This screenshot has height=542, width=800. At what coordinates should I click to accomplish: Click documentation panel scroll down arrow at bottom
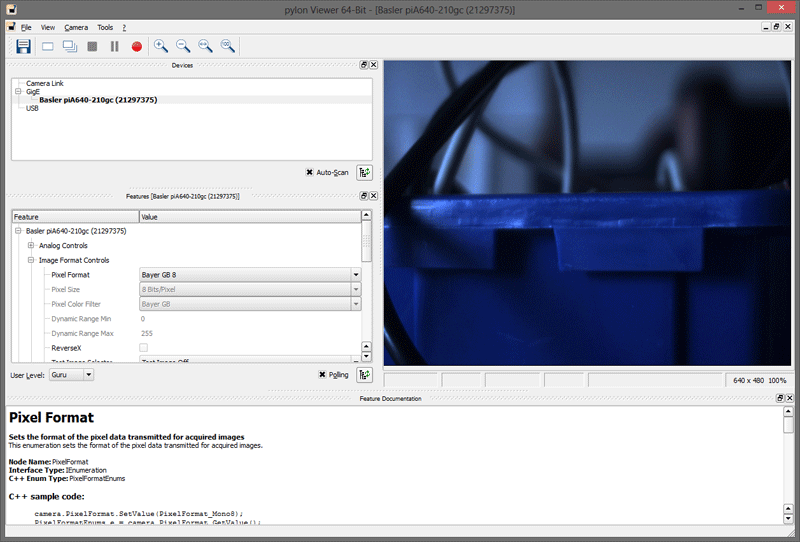coord(788,519)
